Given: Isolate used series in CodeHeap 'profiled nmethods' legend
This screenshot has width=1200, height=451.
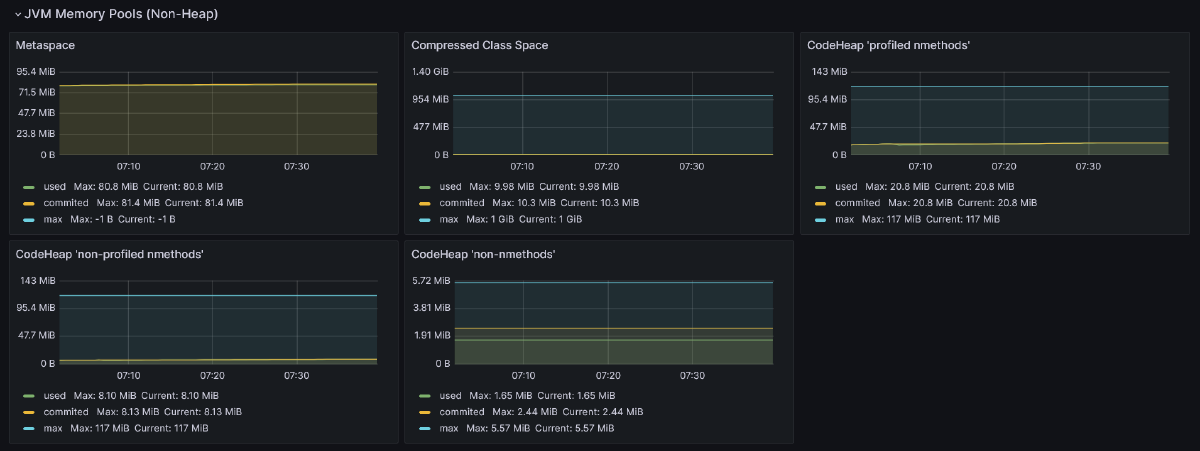Looking at the screenshot, I should [x=846, y=187].
